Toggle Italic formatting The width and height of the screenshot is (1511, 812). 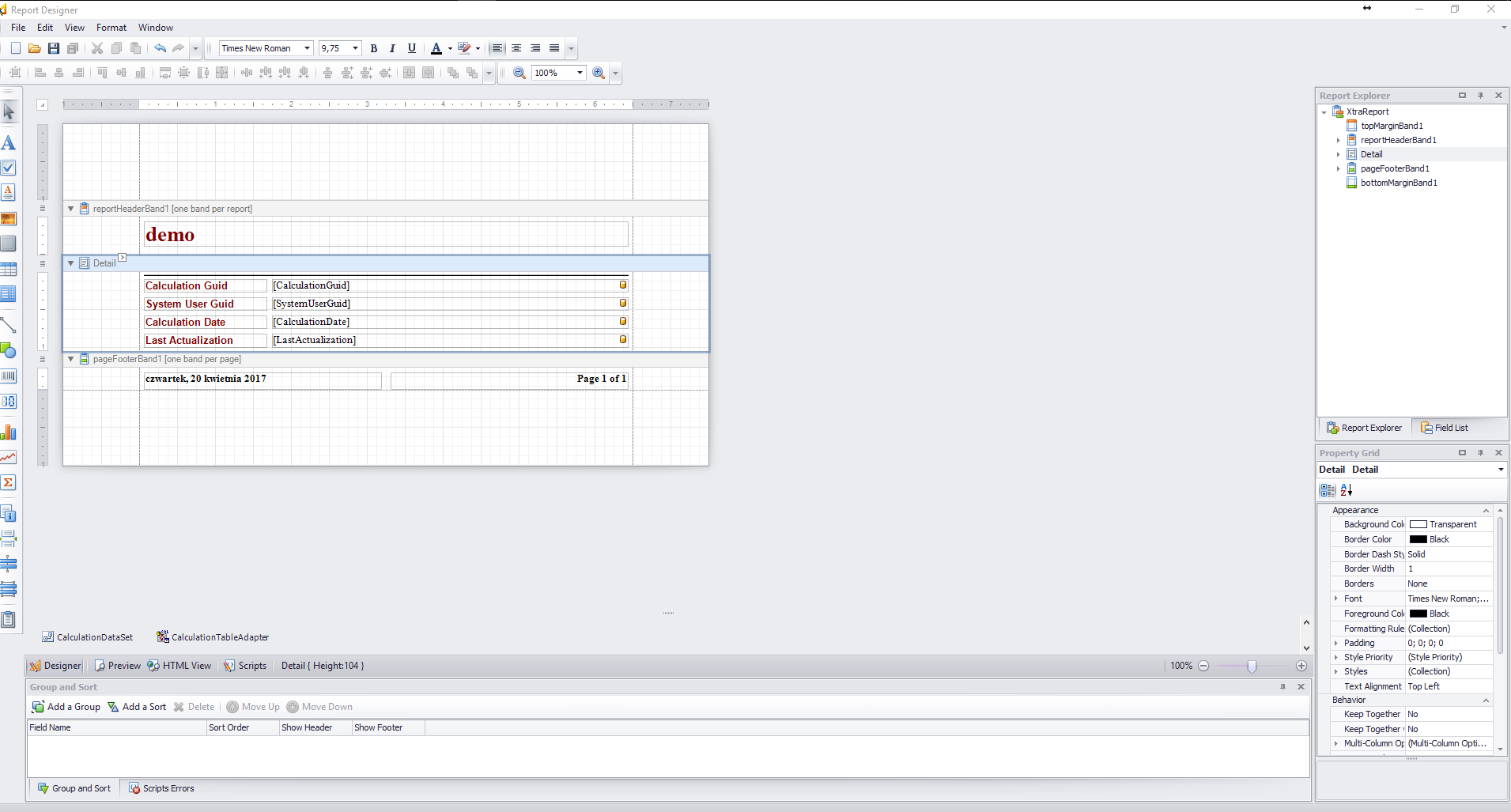(392, 48)
